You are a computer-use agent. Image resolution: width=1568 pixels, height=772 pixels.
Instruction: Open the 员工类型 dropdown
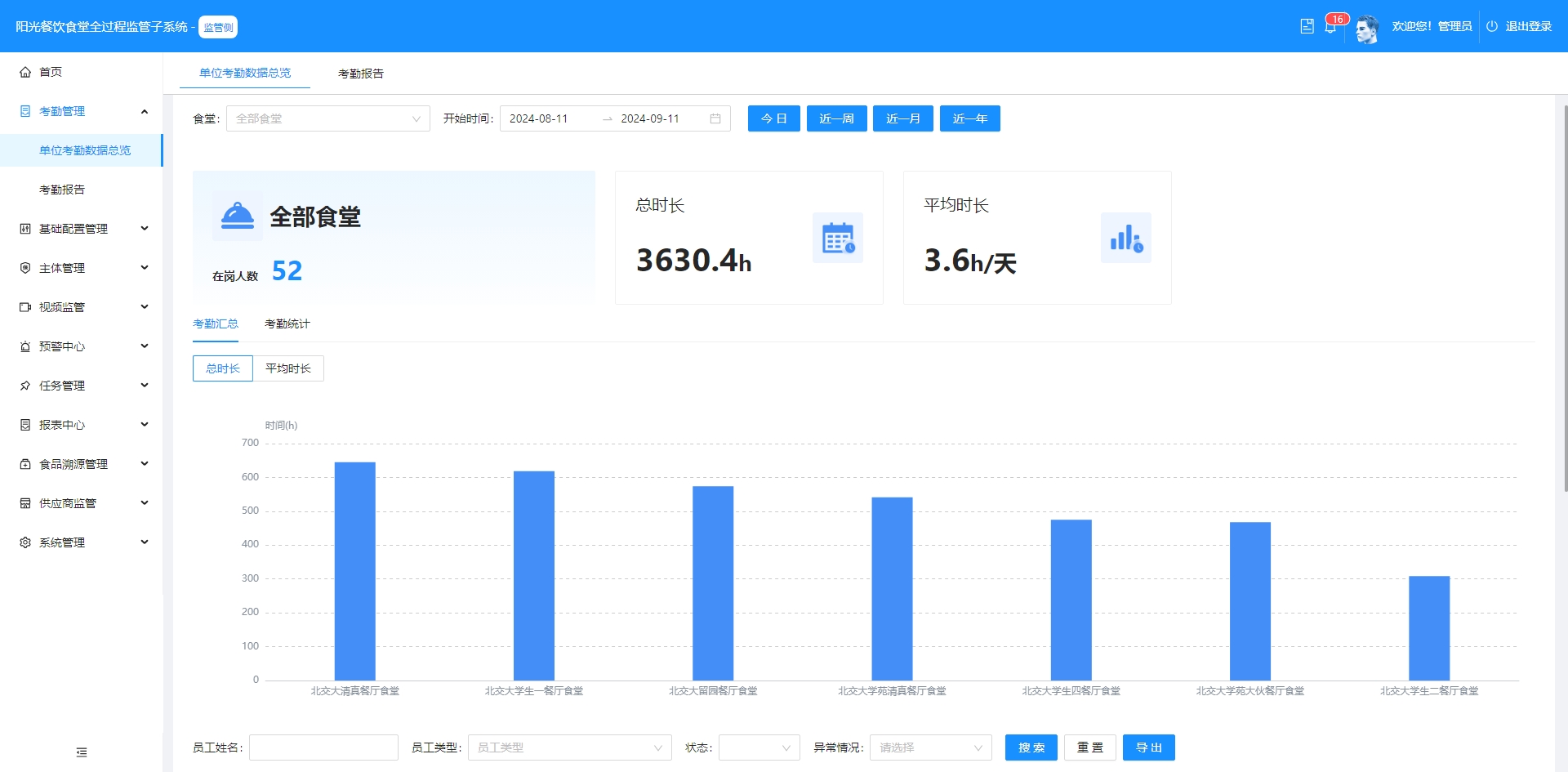[x=570, y=747]
